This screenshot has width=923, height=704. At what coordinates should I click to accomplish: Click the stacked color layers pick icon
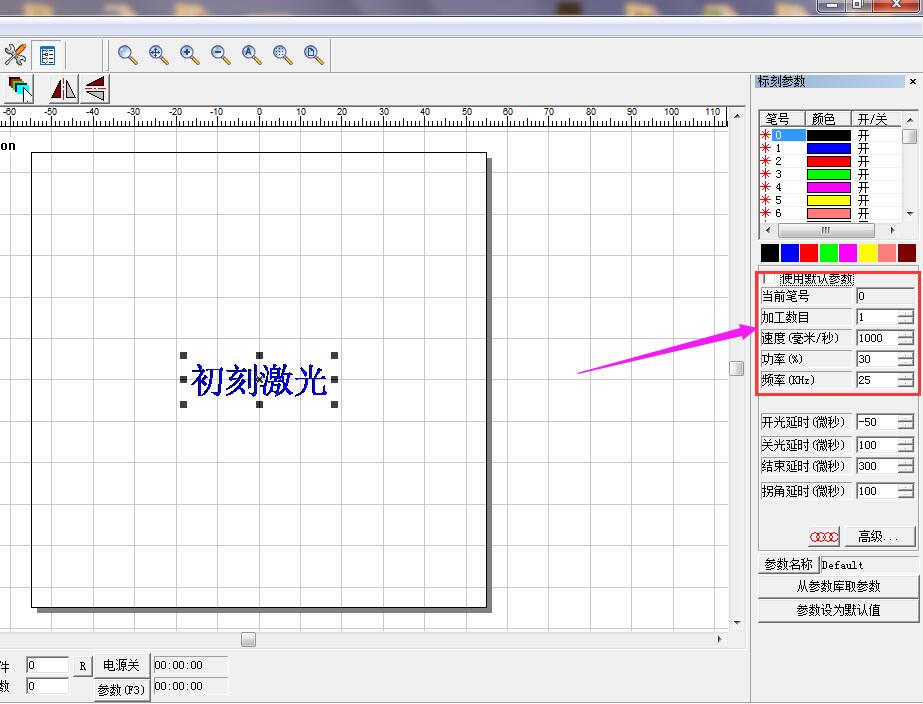pyautogui.click(x=20, y=89)
